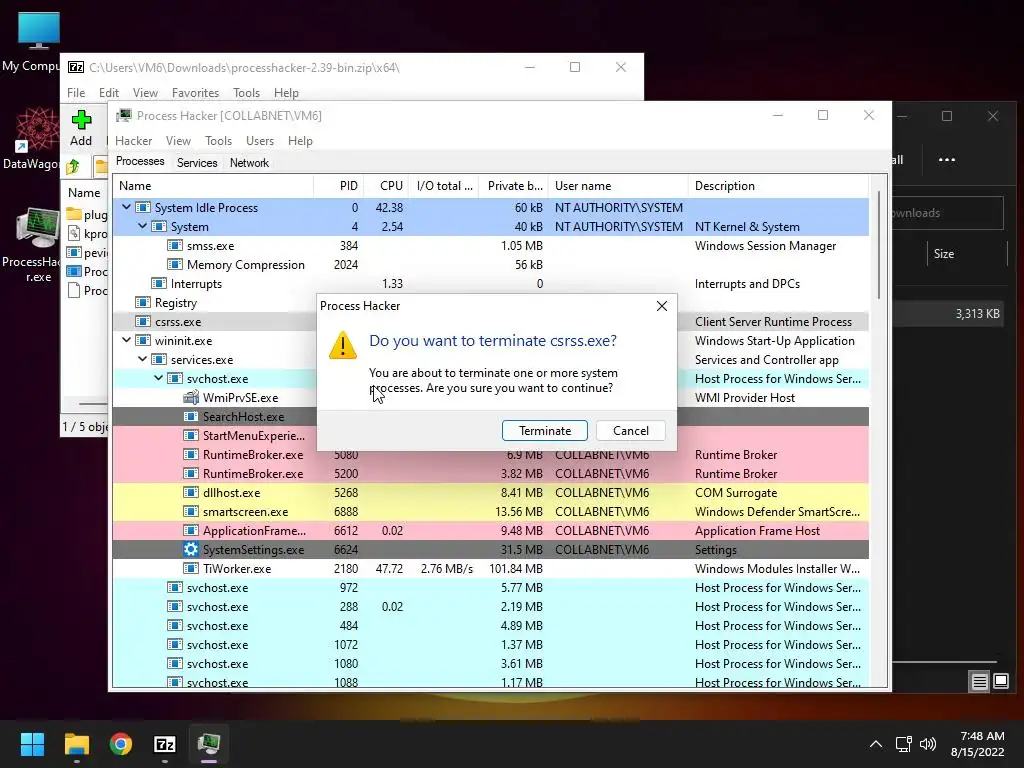Switch to the Network tab
Screen dimensions: 1024x768
(x=249, y=163)
